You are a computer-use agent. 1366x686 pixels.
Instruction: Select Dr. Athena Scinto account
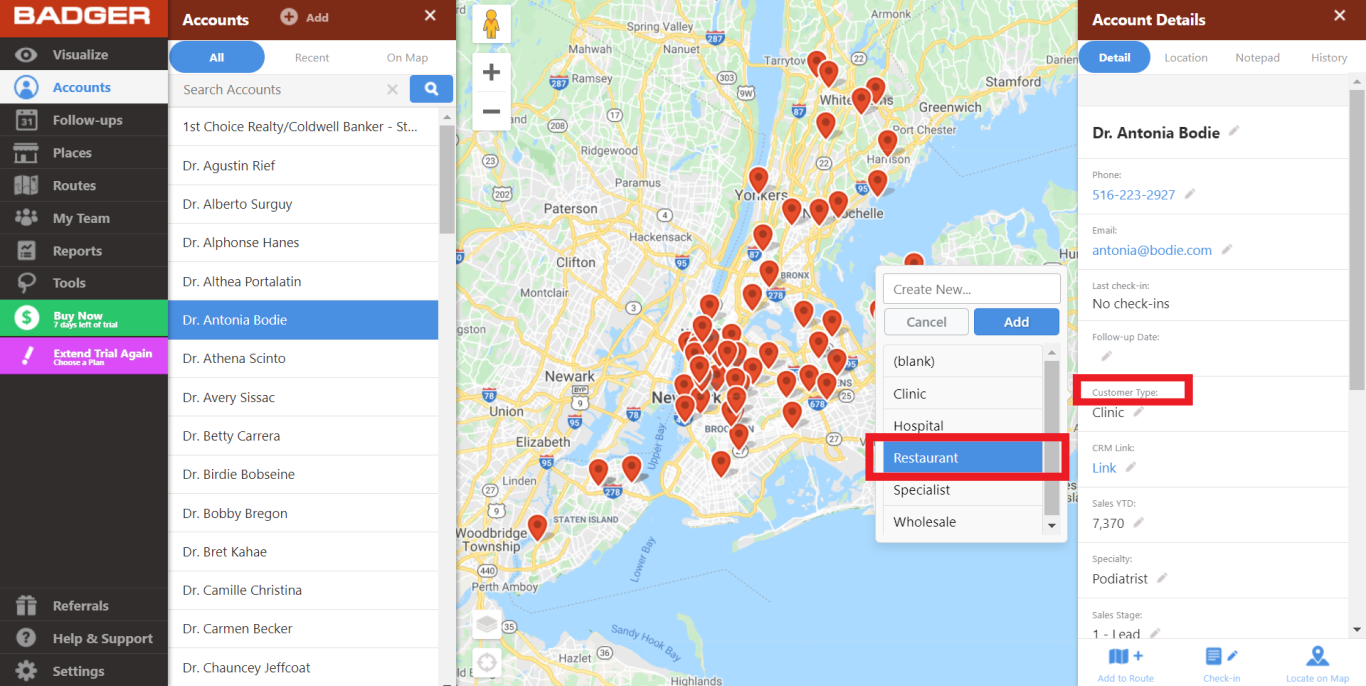(x=303, y=359)
